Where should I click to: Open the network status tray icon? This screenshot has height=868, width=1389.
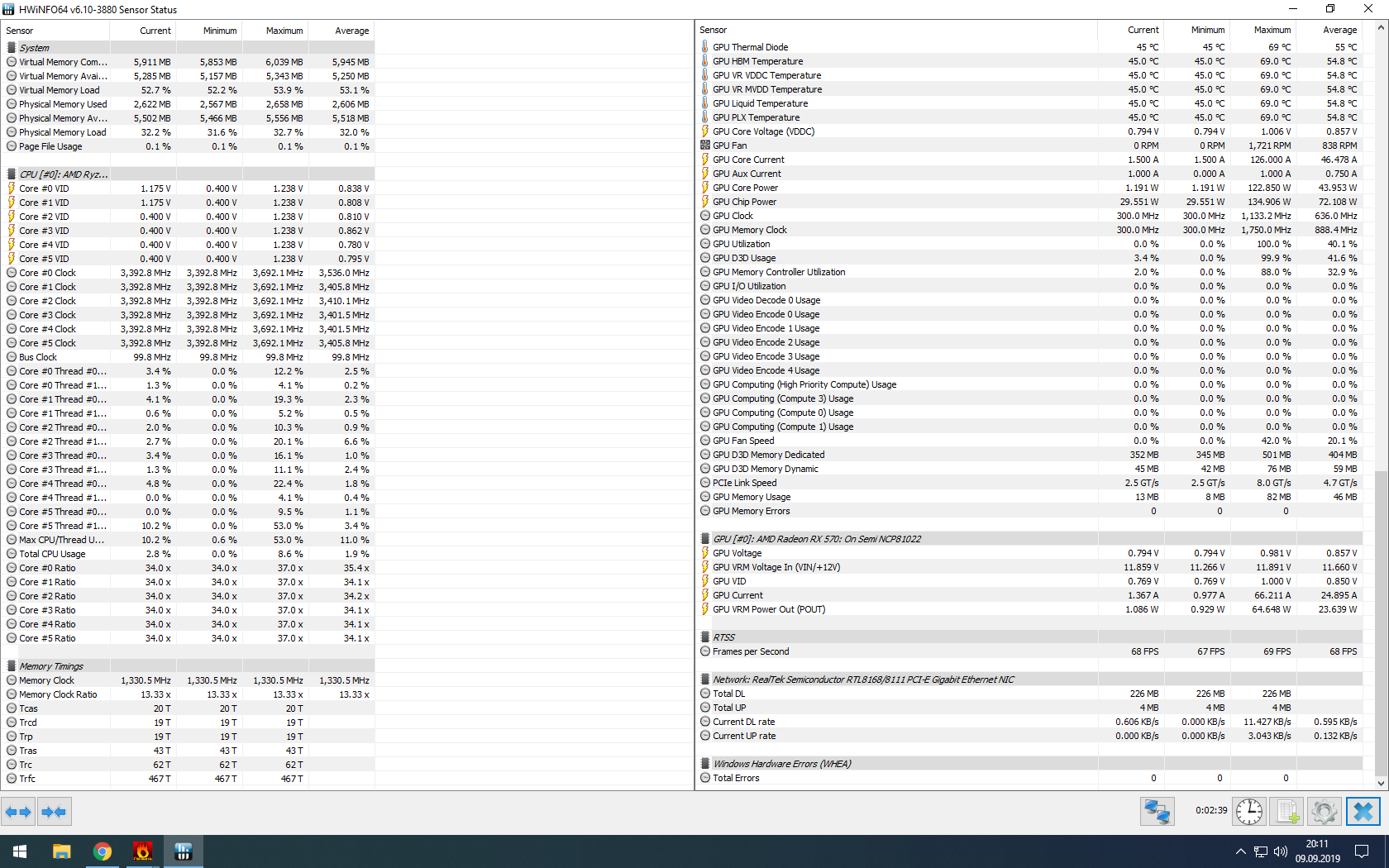(1261, 851)
